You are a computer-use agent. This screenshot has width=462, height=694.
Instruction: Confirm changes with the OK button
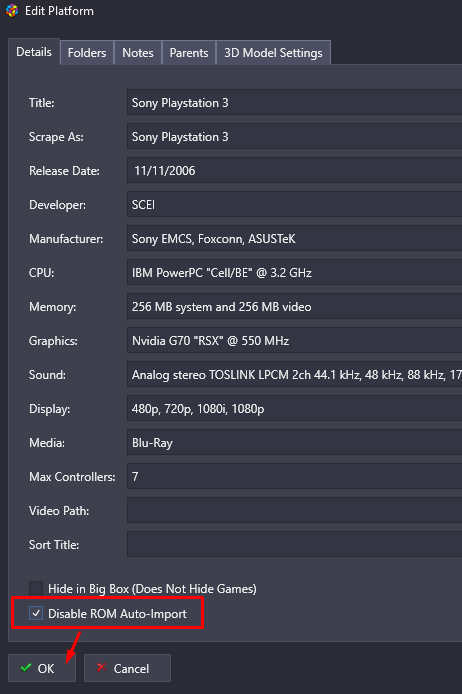pyautogui.click(x=42, y=668)
